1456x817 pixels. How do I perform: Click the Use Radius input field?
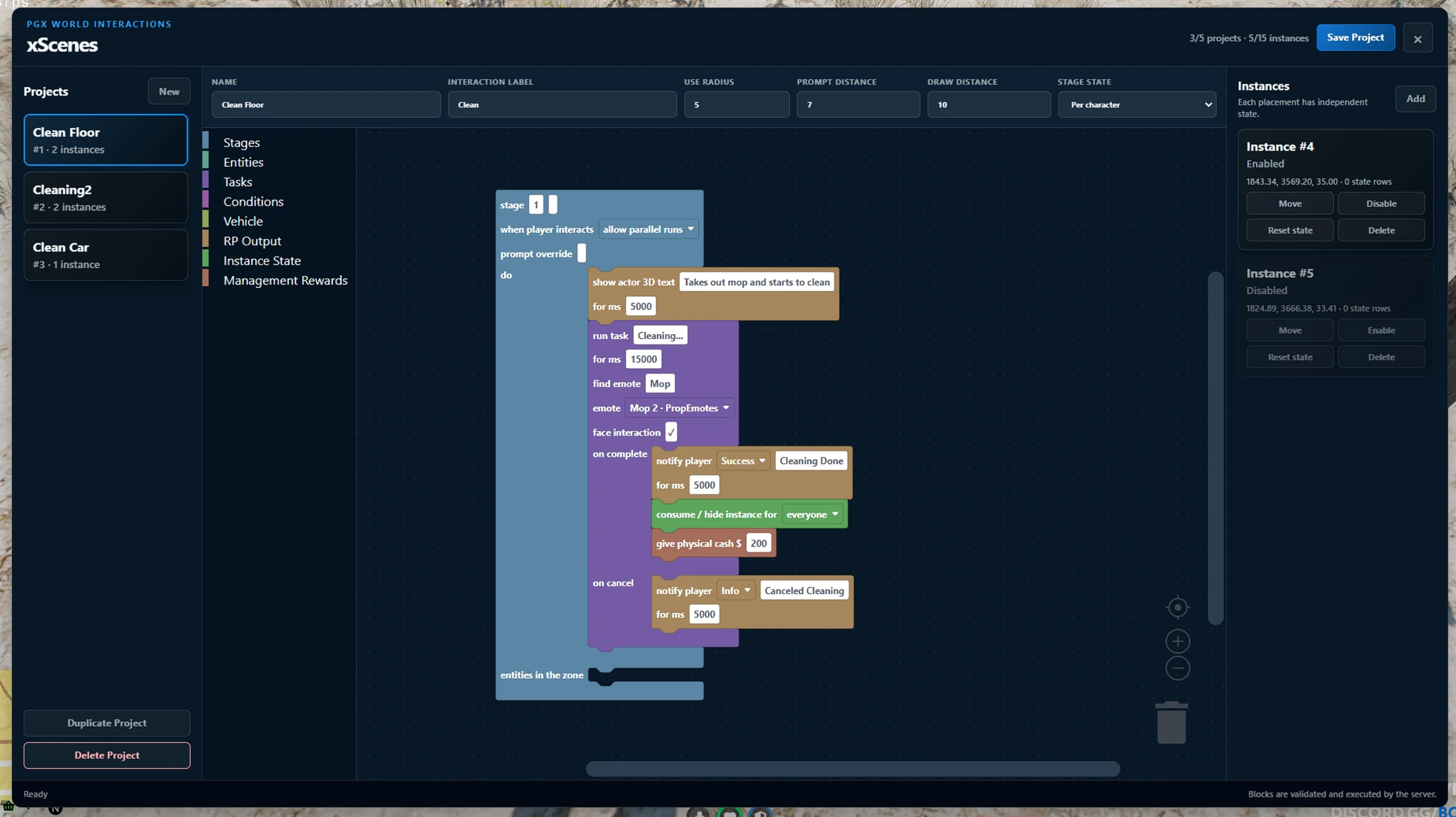tap(736, 104)
